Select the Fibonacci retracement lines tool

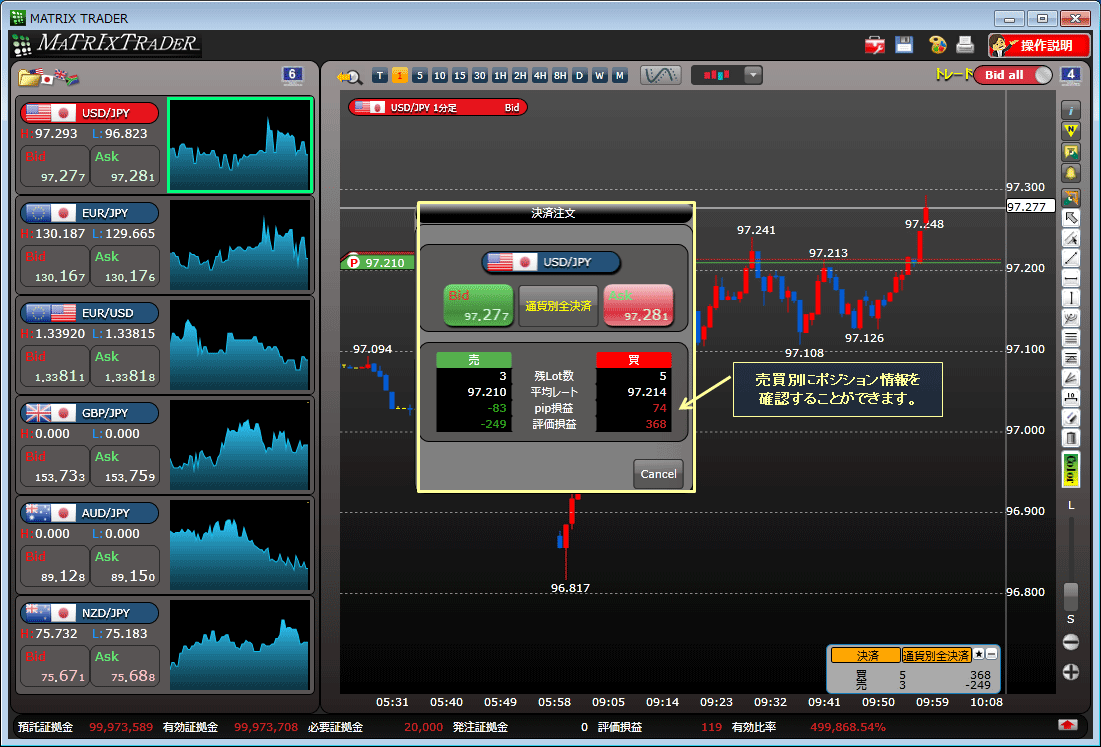[x=1071, y=359]
